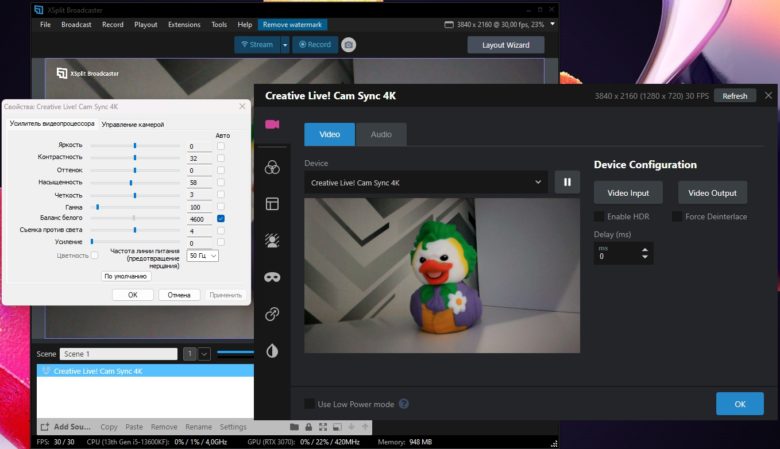Open the File menu
The width and height of the screenshot is (780, 449).
tap(45, 24)
